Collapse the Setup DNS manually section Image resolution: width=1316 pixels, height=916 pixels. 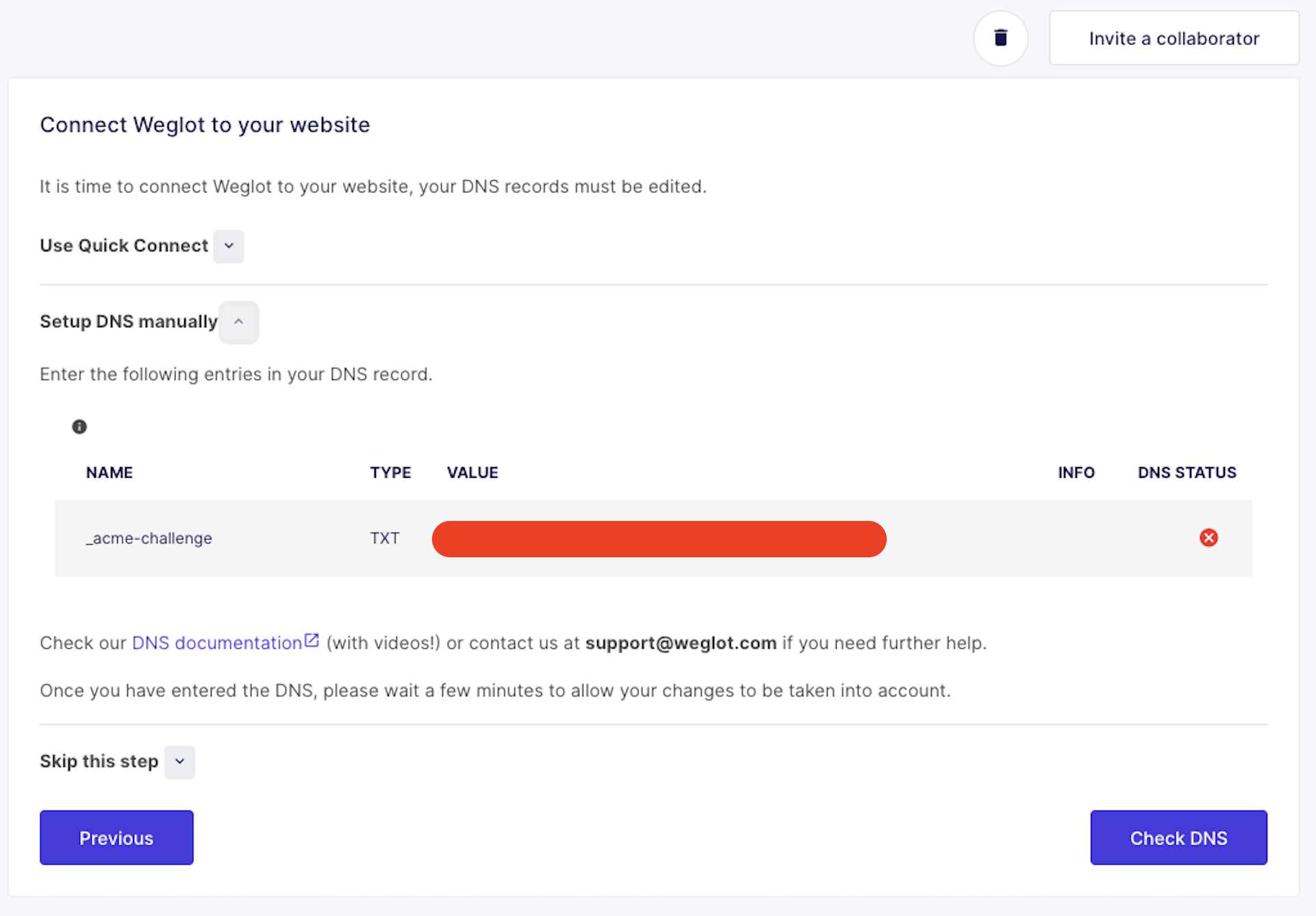pos(238,322)
